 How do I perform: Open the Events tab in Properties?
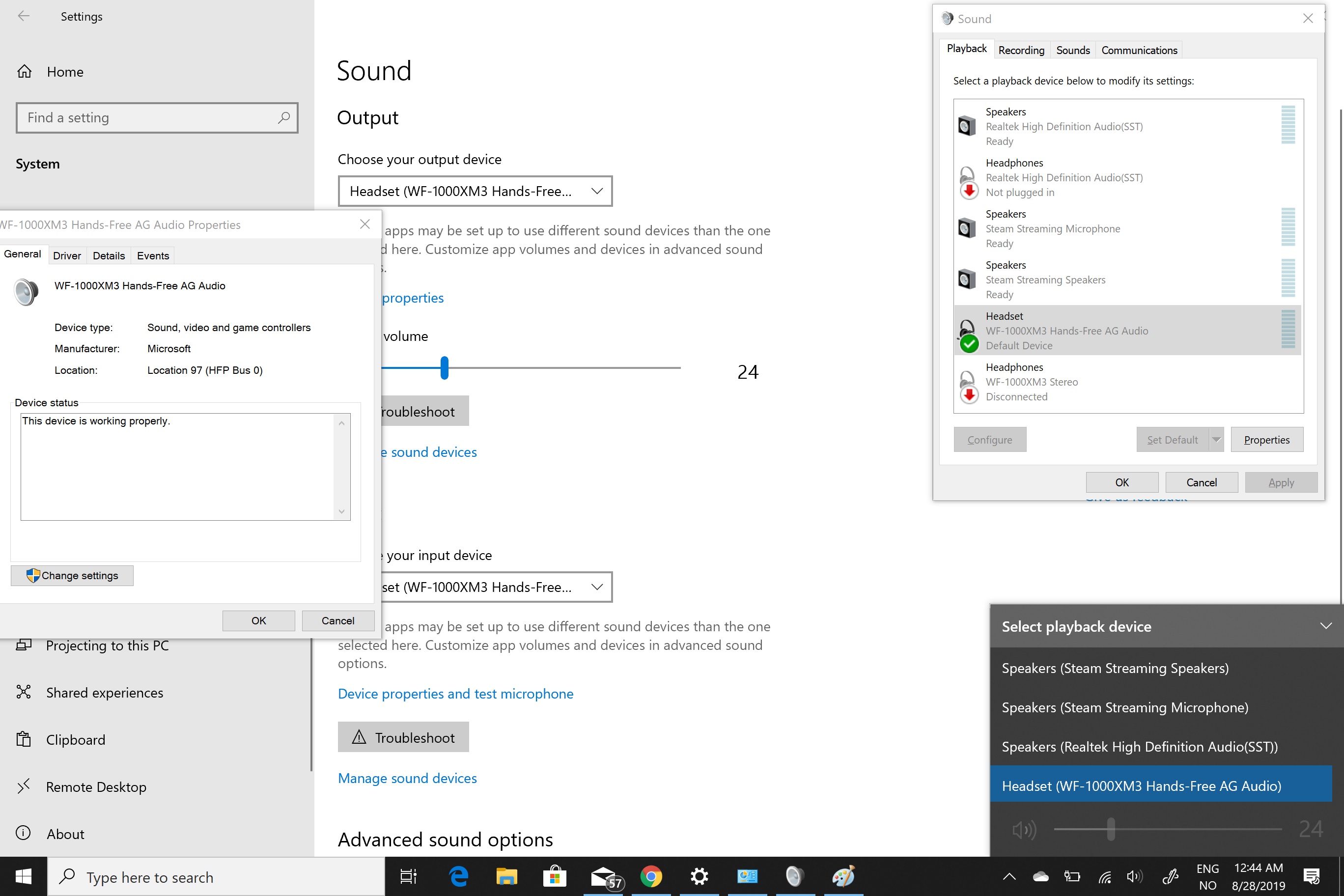point(153,255)
